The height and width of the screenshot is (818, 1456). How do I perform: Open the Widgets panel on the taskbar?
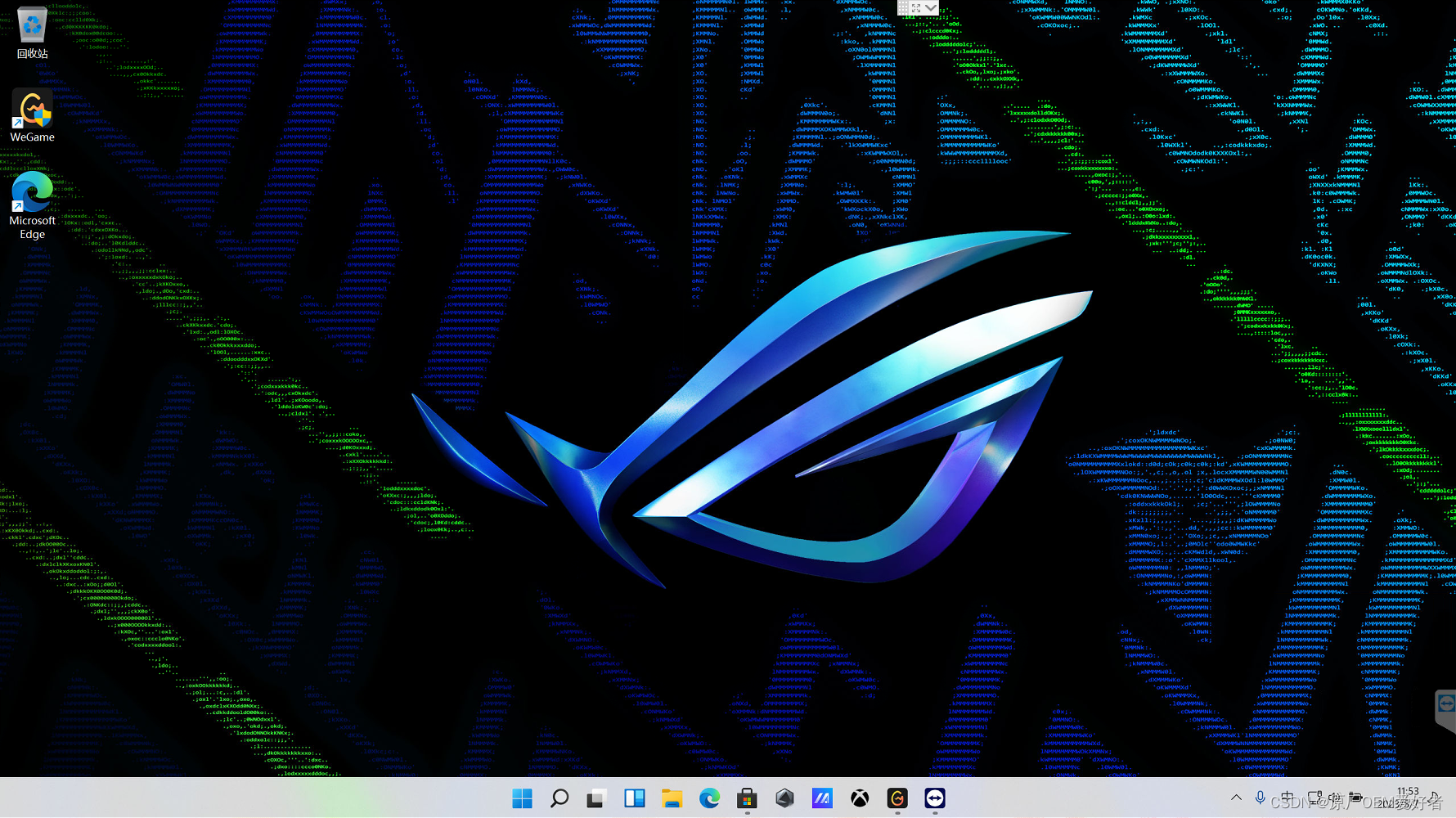pos(634,798)
